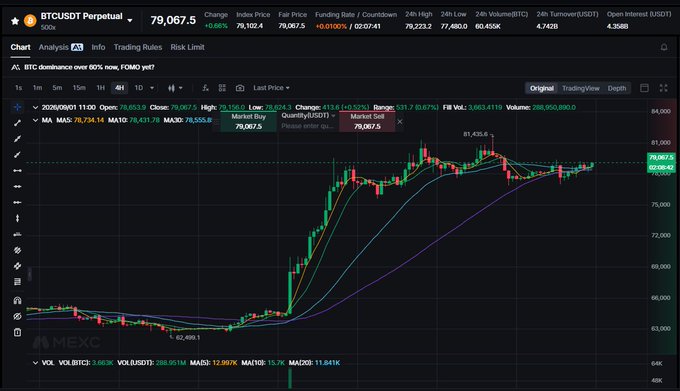Click the 62,499.1 low marker
680x391 pixels.
(x=188, y=338)
